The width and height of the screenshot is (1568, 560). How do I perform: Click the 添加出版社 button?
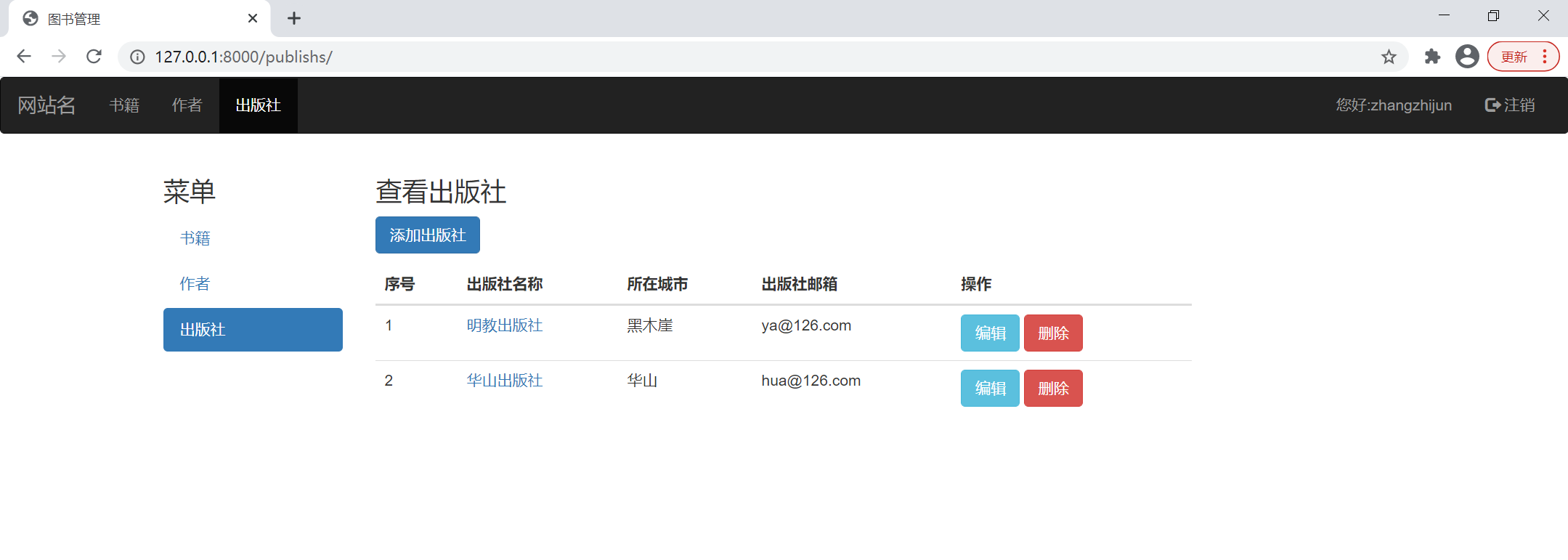(x=428, y=235)
